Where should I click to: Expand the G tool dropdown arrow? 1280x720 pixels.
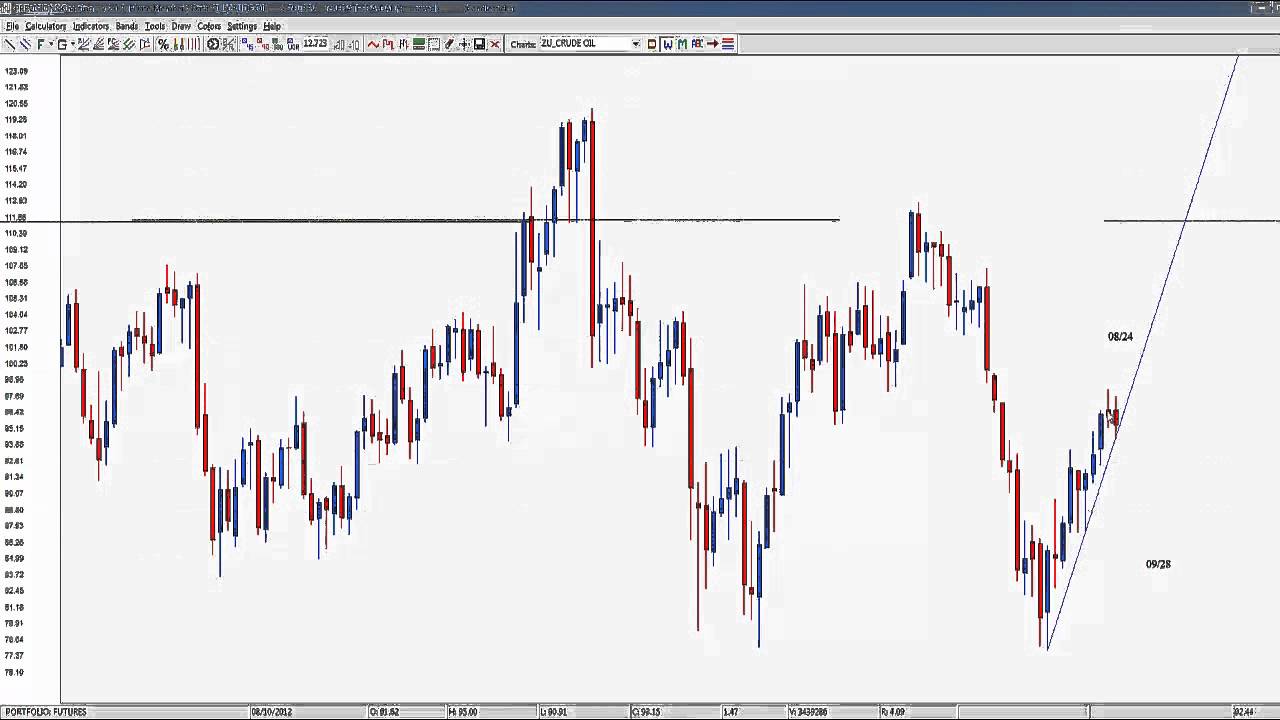tap(73, 44)
